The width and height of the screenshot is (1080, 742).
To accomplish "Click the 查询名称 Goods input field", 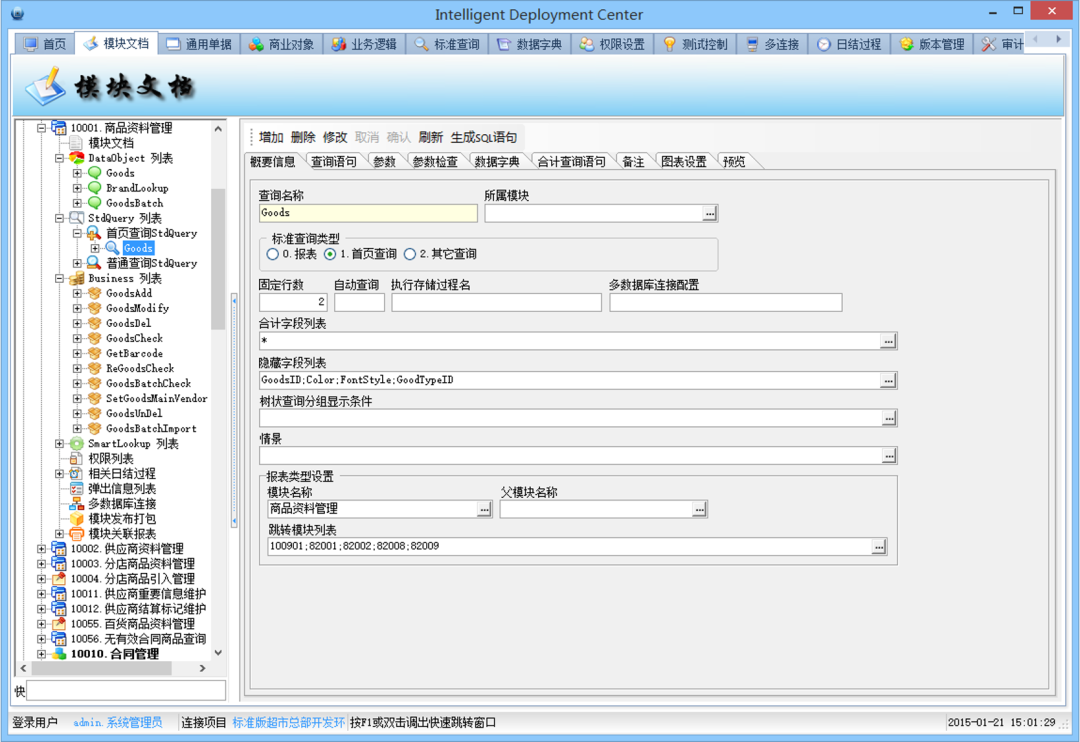I will click(x=368, y=214).
